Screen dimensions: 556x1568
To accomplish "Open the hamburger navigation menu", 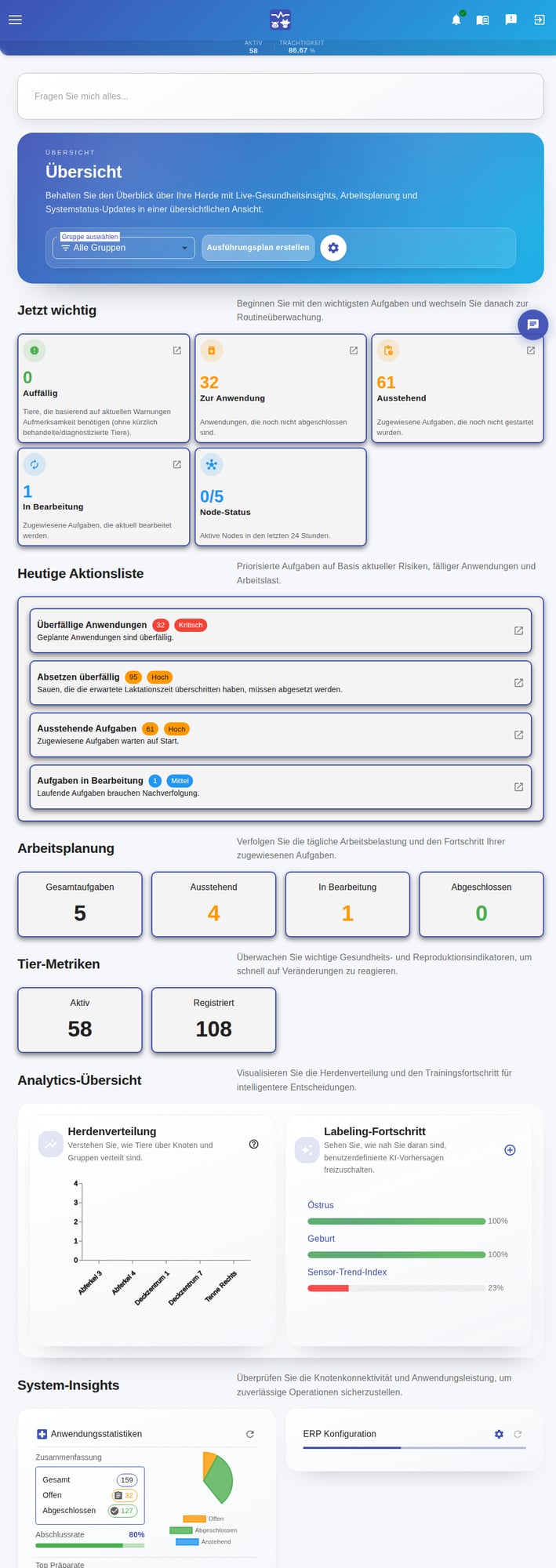I will coord(15,20).
